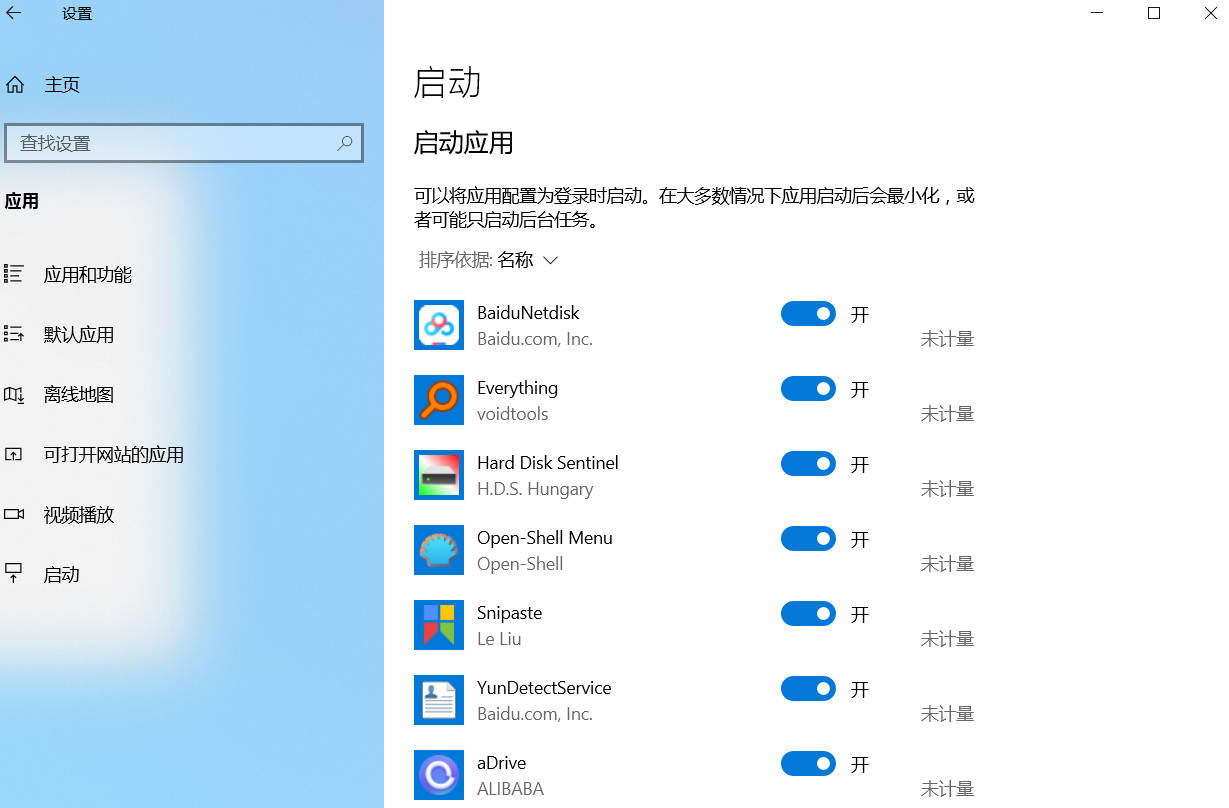The width and height of the screenshot is (1229, 808).
Task: Click the search magnifier icon in 查找设置 box
Action: (x=345, y=143)
